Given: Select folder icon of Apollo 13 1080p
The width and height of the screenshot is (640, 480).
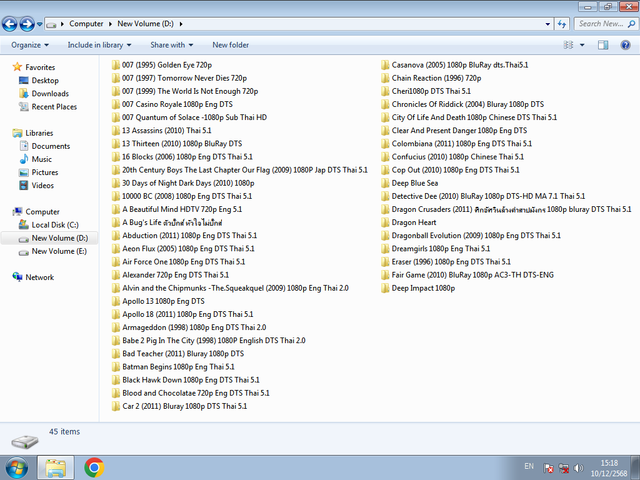Looking at the screenshot, I should (116, 301).
